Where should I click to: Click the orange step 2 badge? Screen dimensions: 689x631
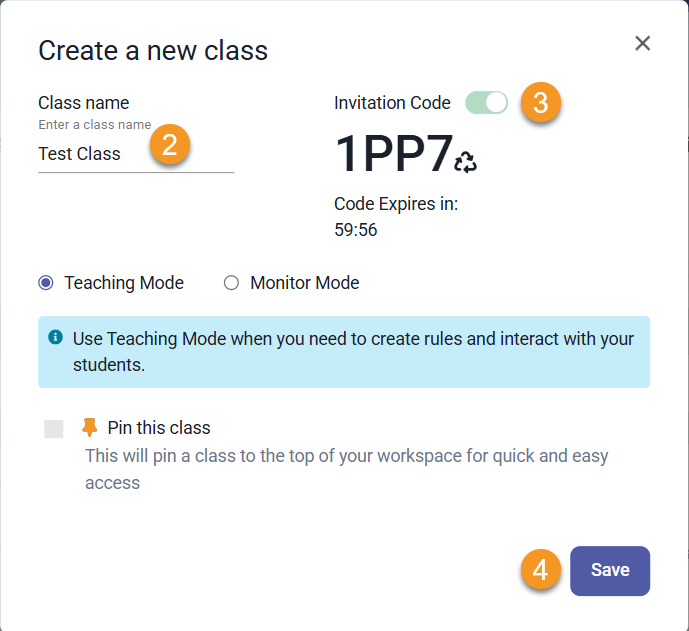point(169,146)
